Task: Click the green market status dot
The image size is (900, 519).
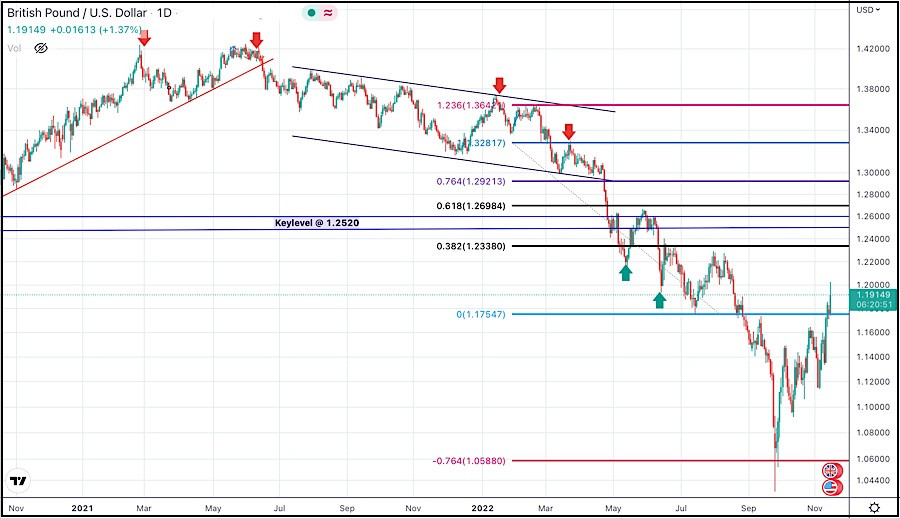Action: click(311, 13)
